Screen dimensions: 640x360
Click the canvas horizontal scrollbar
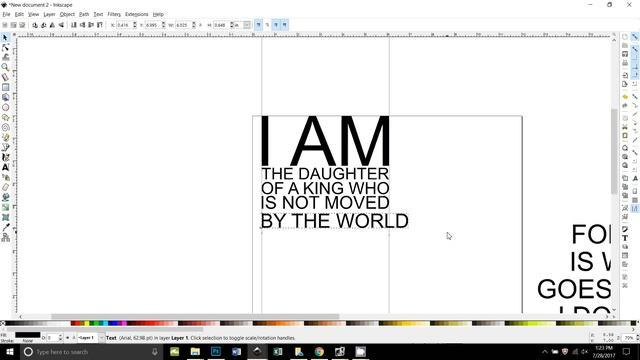195,316
